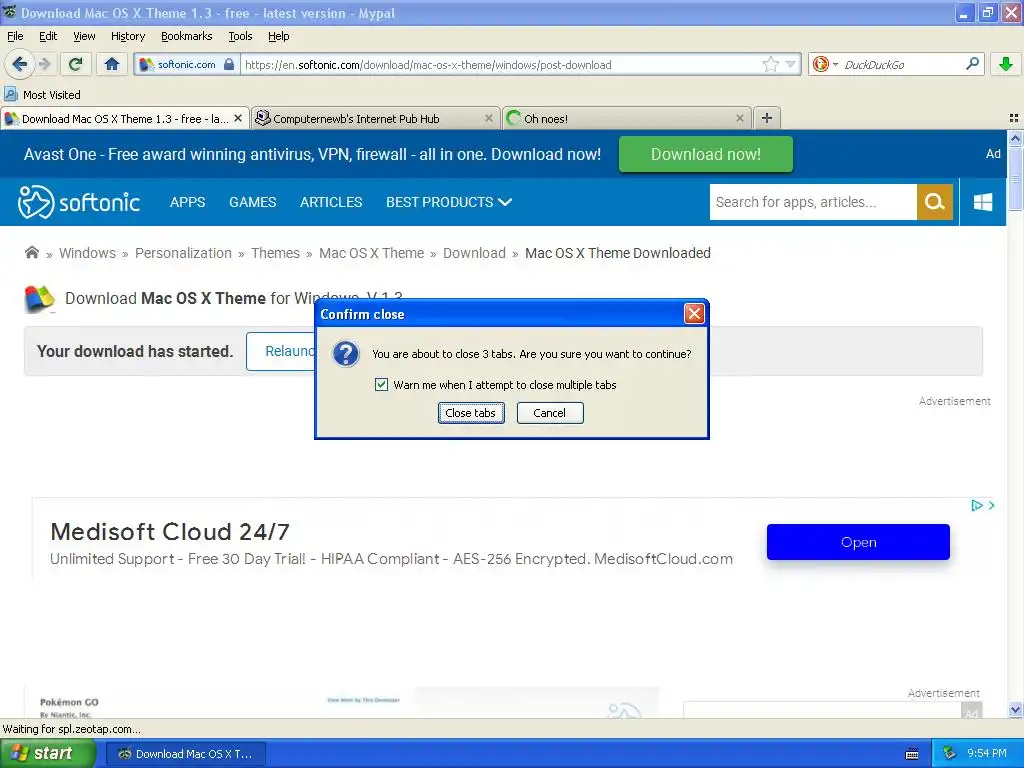Click the vertical scrollbar thumb
Viewport: 1024px width, 768px height.
tap(1015, 178)
